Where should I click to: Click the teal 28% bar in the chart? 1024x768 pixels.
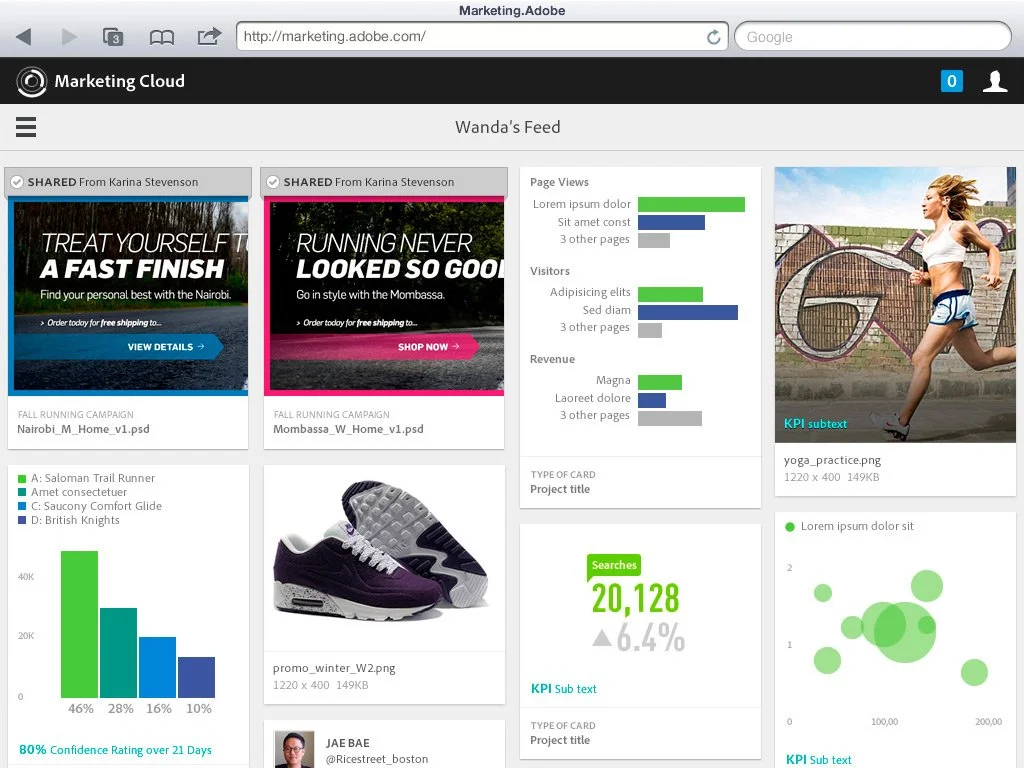pos(118,653)
